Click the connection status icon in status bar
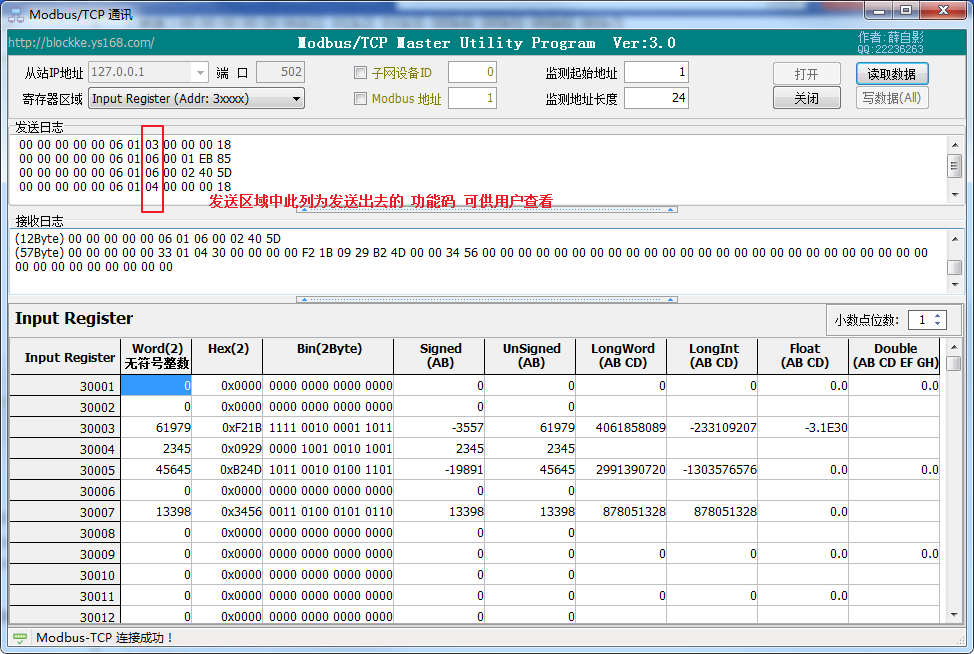Screen dimensions: 974x654 [19, 638]
